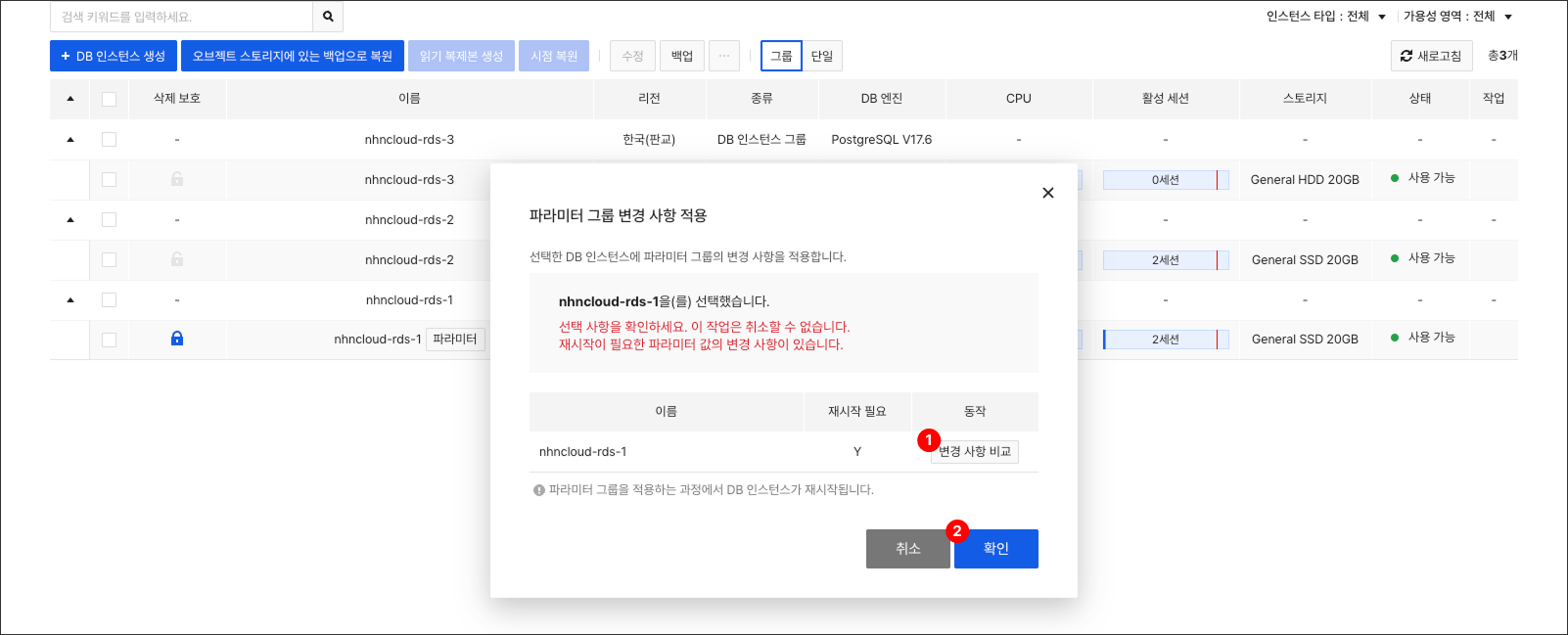This screenshot has height=635, width=1568.
Task: Focus the search keyword input field
Action: coord(181,17)
